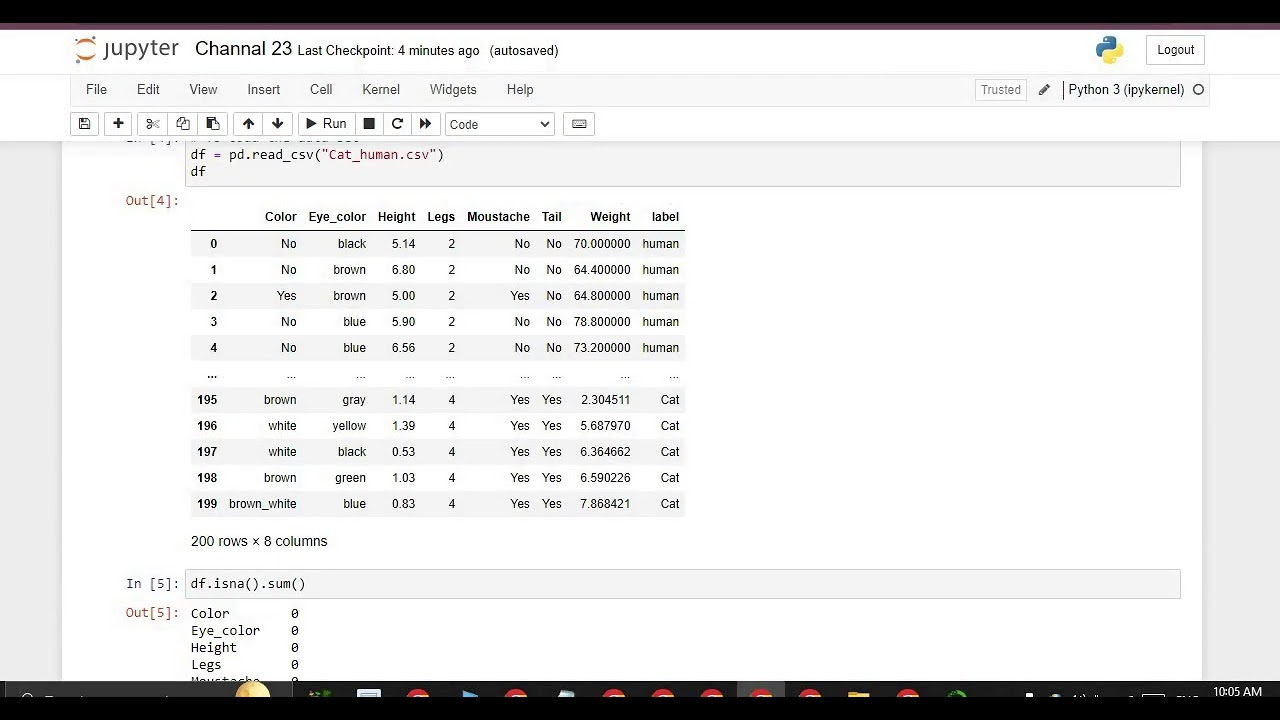Click the Yes color value in row 2
The image size is (1280, 720).
(287, 296)
